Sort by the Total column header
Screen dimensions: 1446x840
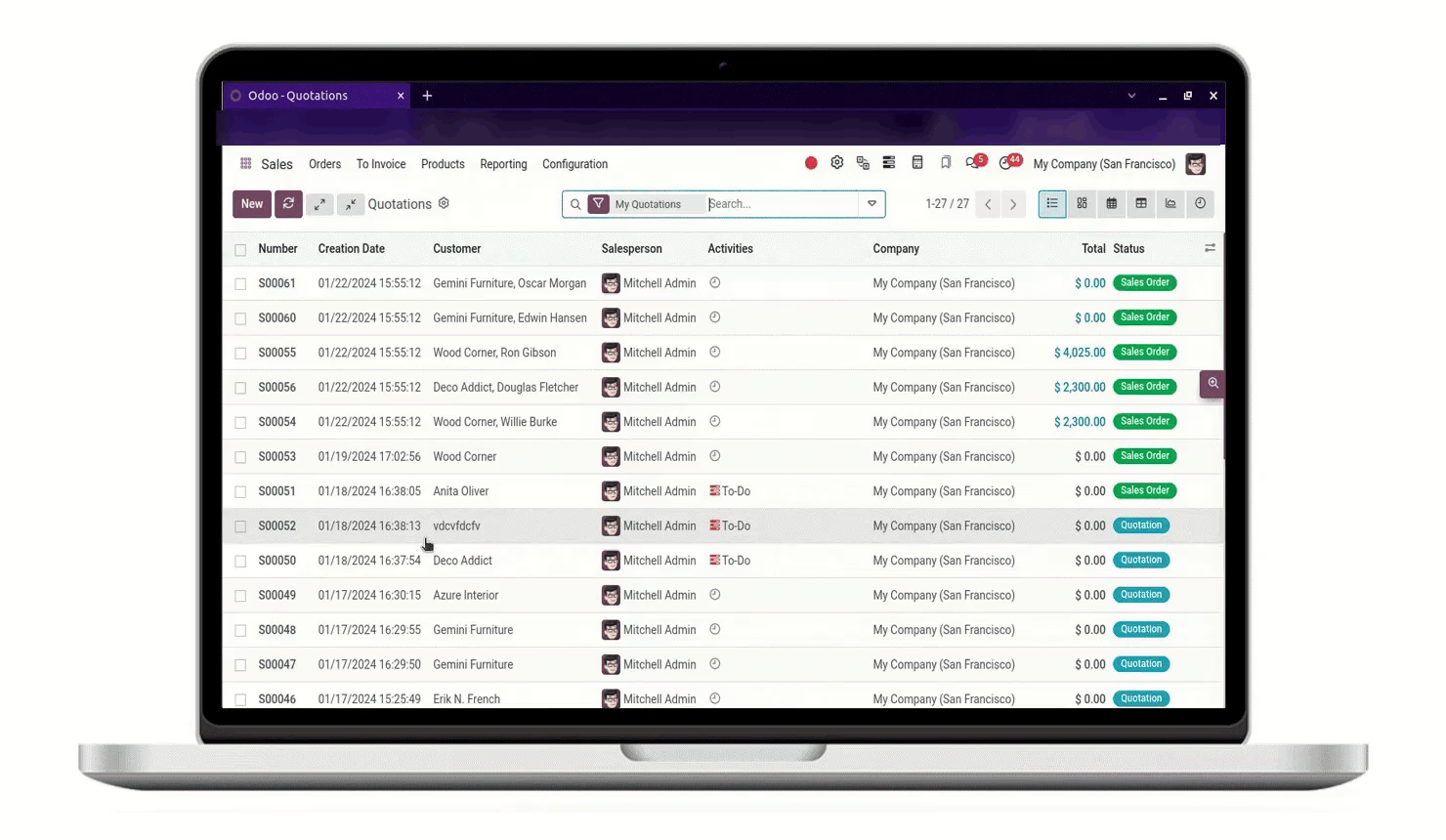pyautogui.click(x=1093, y=248)
